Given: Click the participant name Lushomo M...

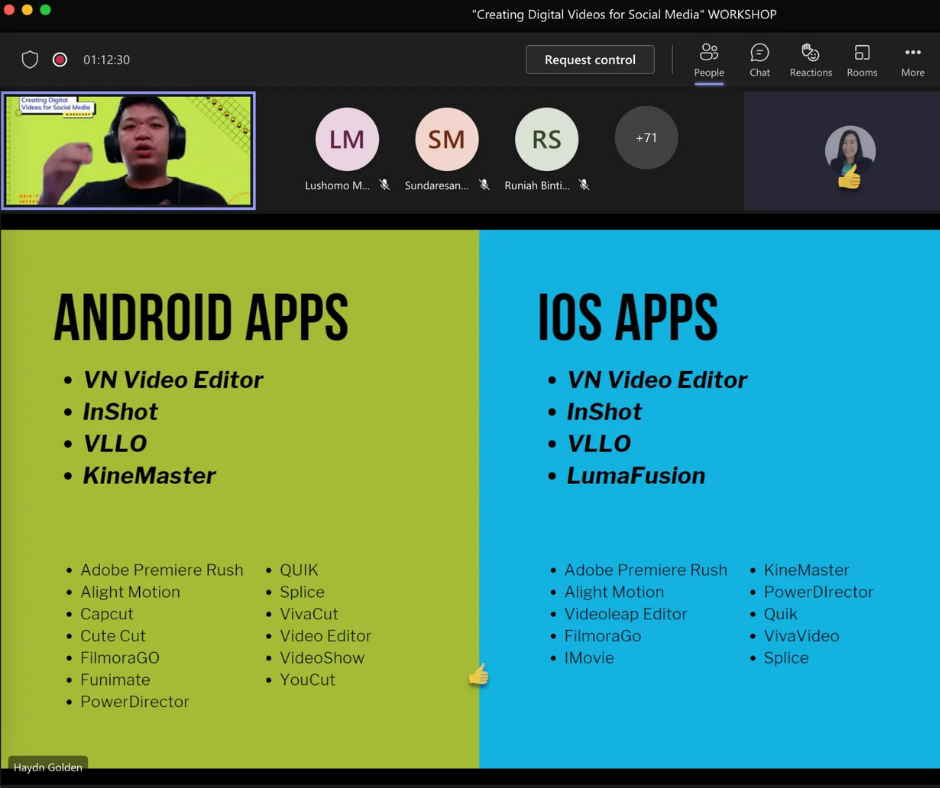Looking at the screenshot, I should click(x=337, y=185).
